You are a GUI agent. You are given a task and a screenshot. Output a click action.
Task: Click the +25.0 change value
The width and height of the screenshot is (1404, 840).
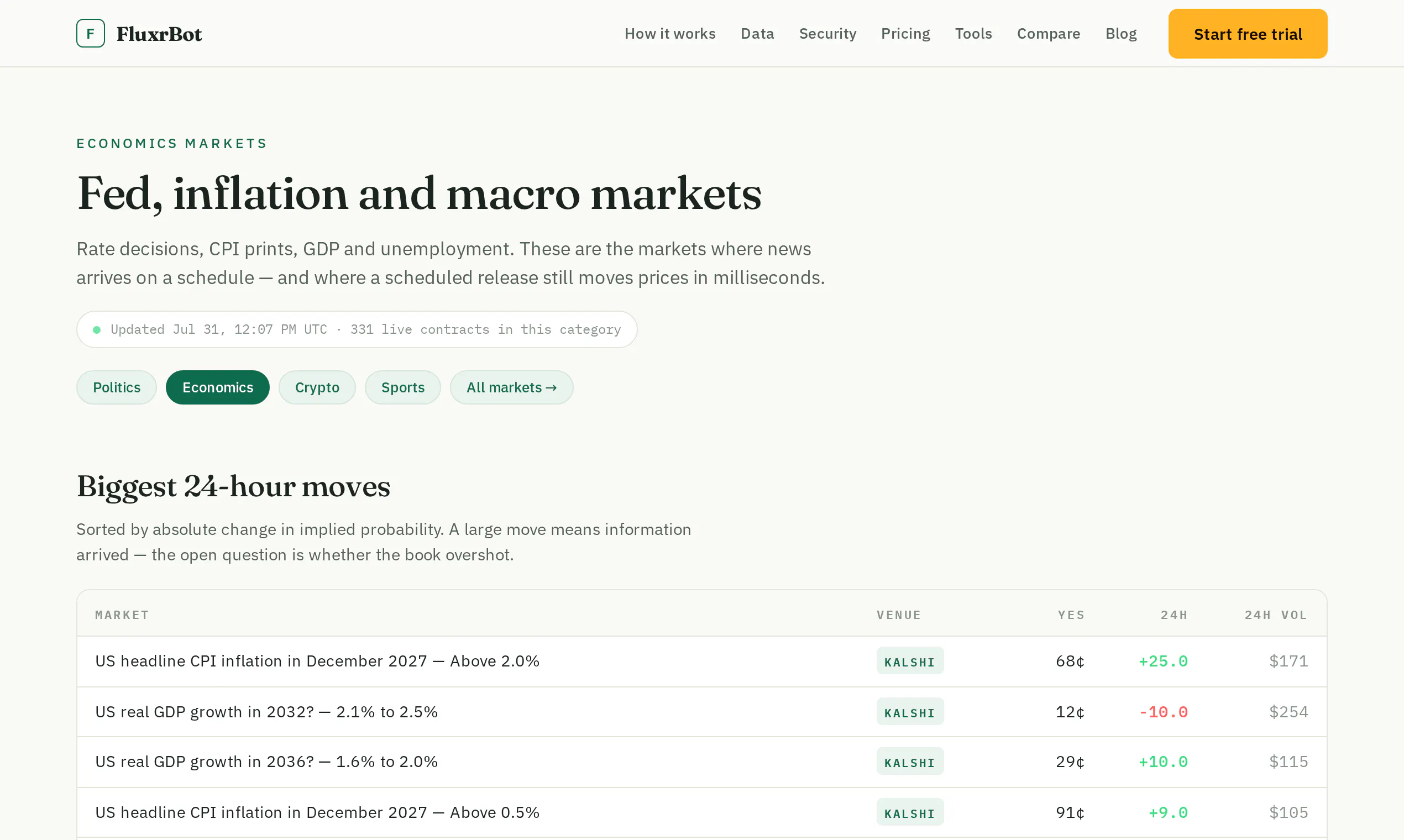1164,661
